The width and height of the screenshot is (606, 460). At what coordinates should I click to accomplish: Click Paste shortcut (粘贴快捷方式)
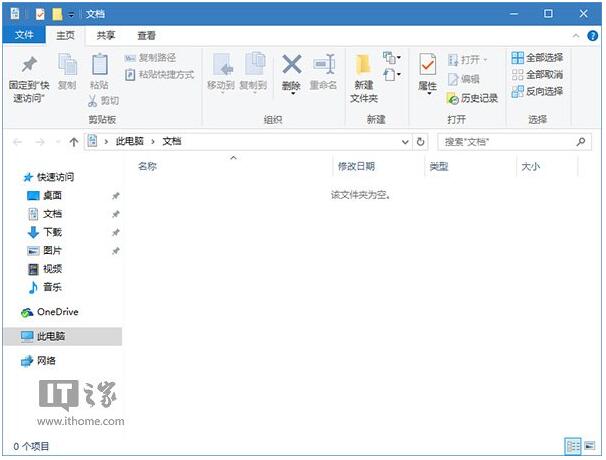coord(159,75)
